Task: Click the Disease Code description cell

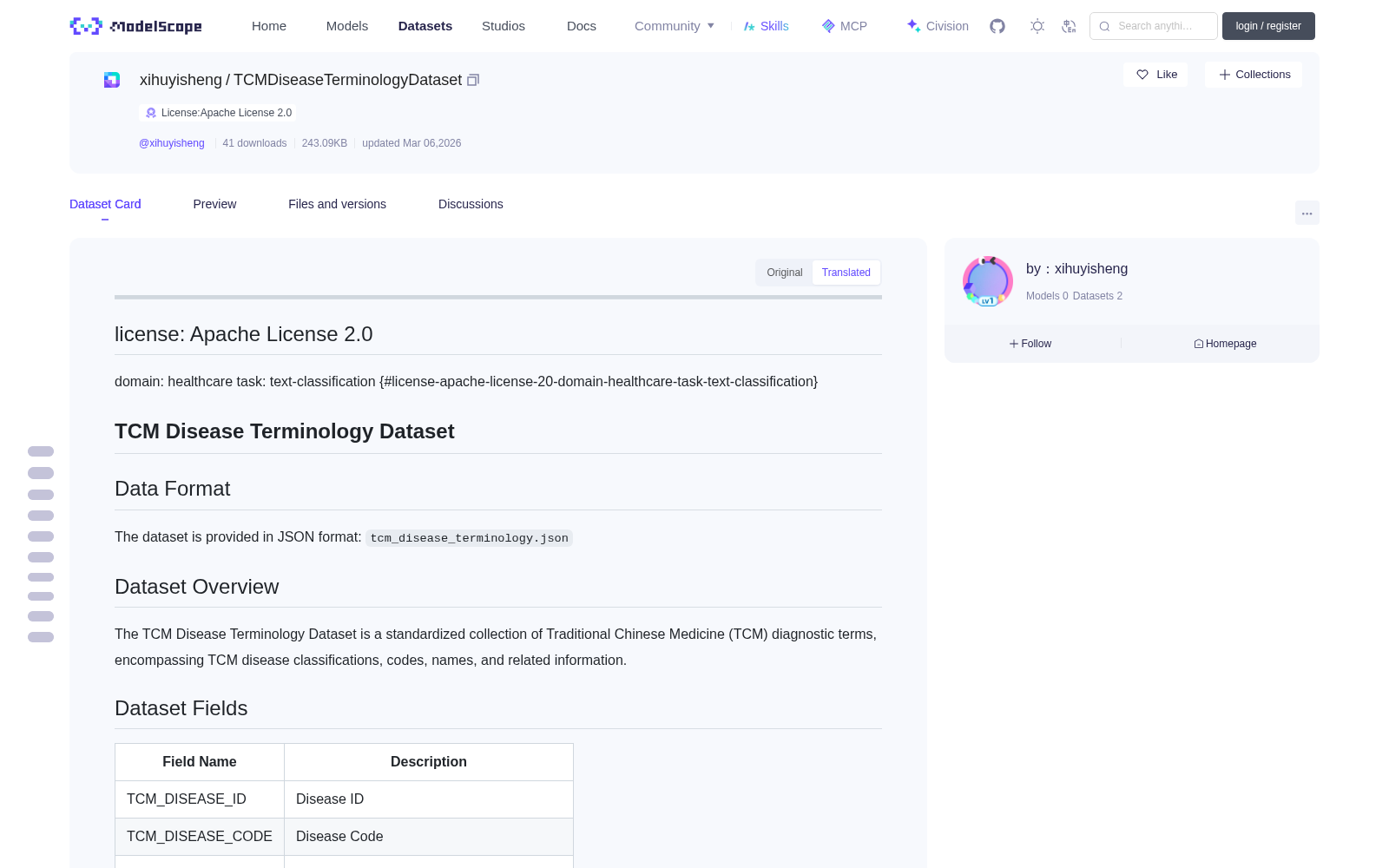Action: pyautogui.click(x=429, y=836)
